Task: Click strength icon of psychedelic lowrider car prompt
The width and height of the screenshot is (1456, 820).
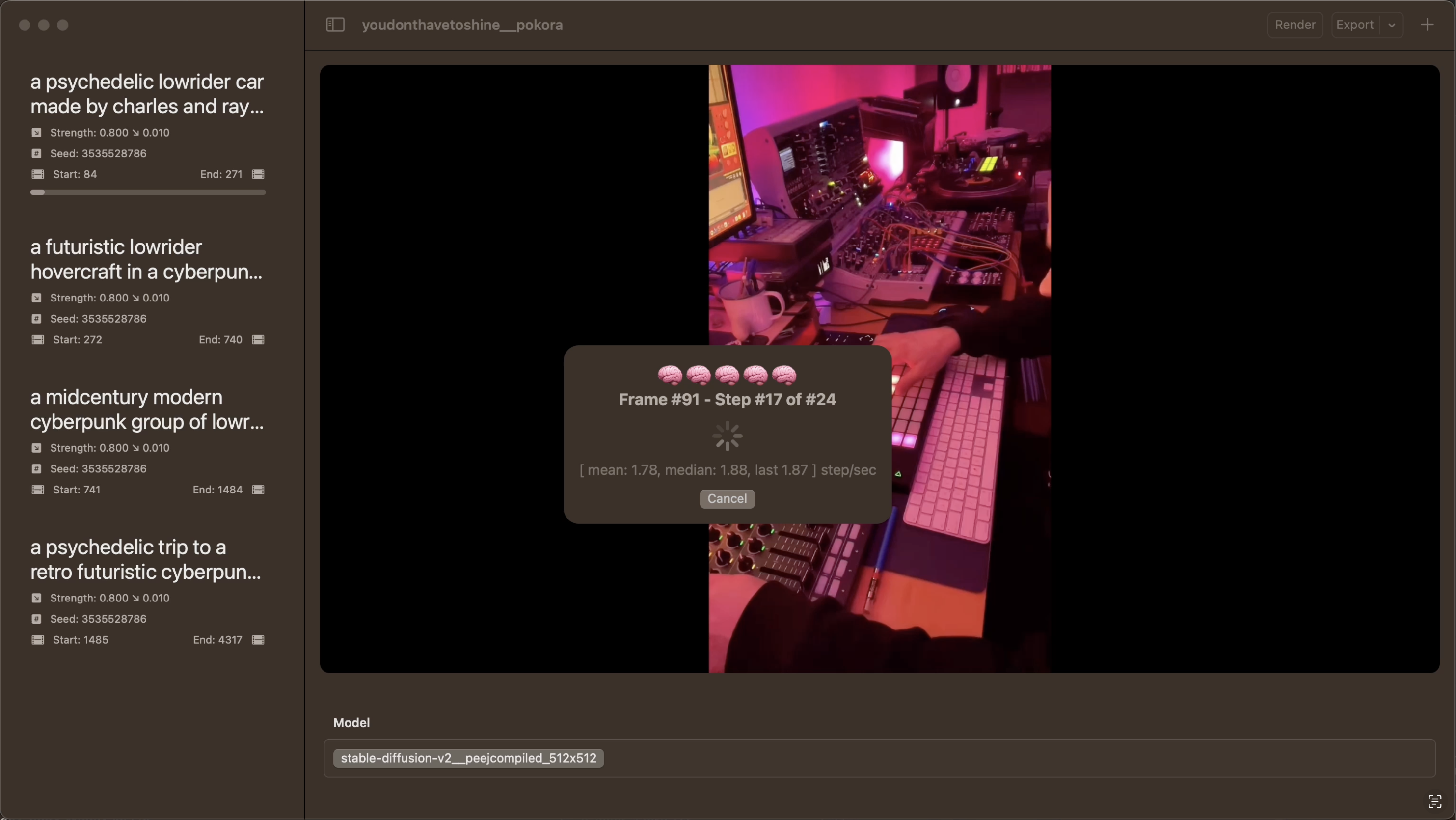Action: pyautogui.click(x=37, y=133)
